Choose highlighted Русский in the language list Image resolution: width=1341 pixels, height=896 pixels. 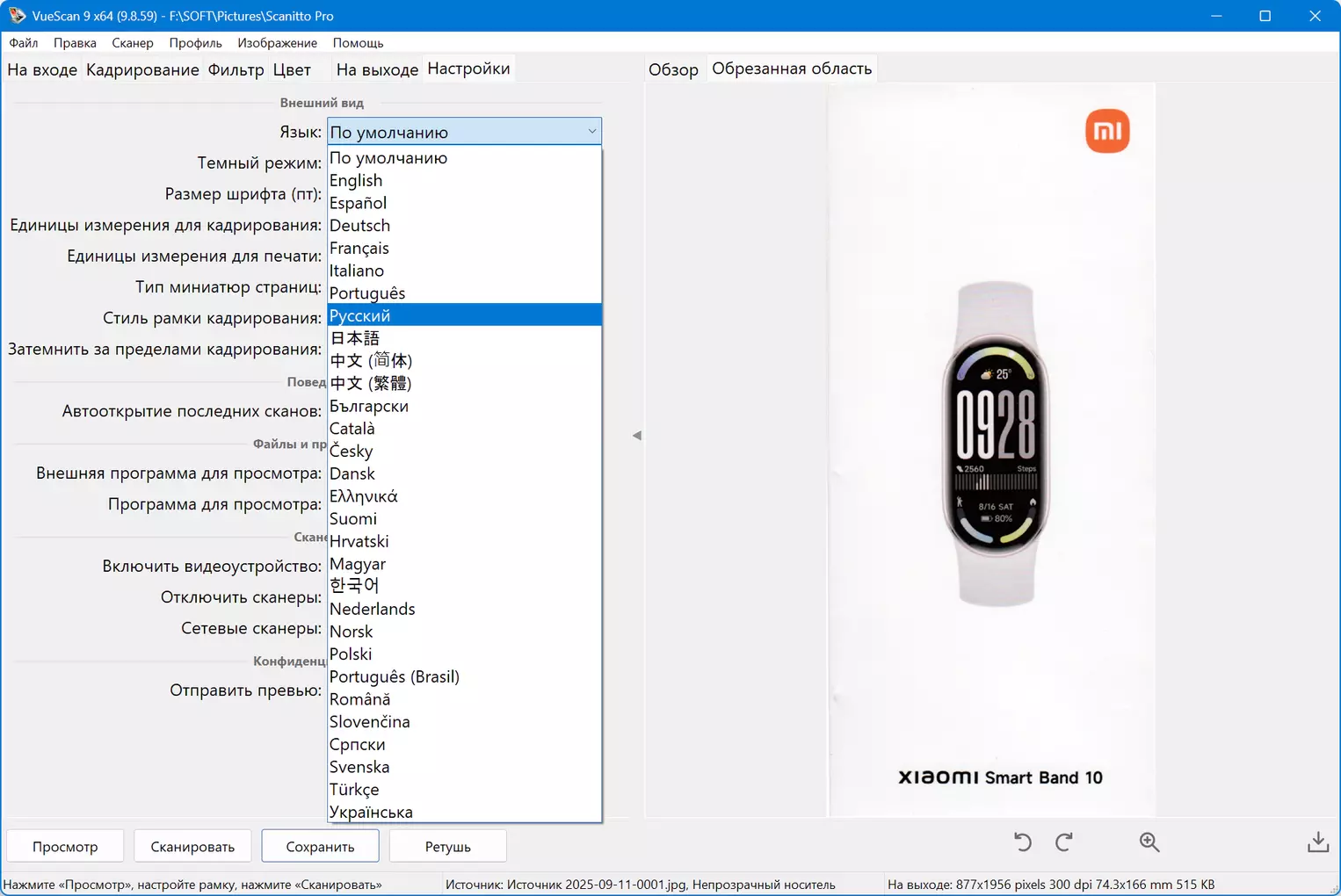pyautogui.click(x=464, y=315)
